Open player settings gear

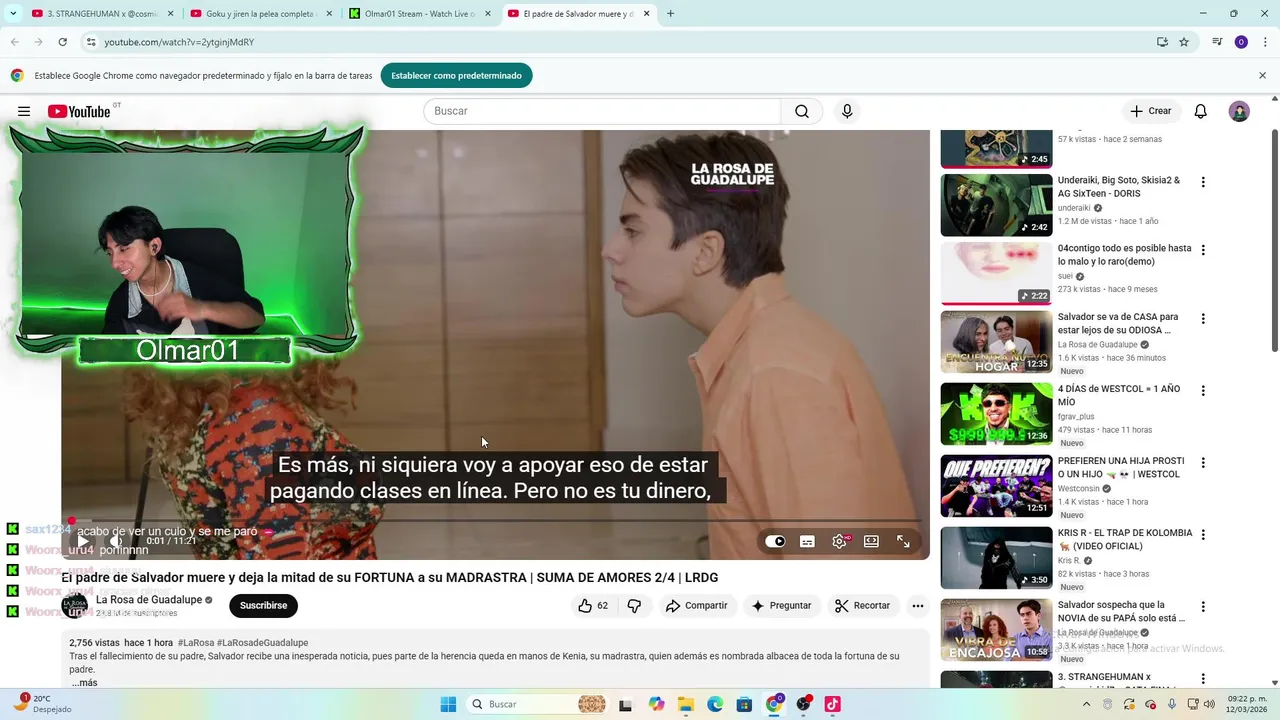840,541
